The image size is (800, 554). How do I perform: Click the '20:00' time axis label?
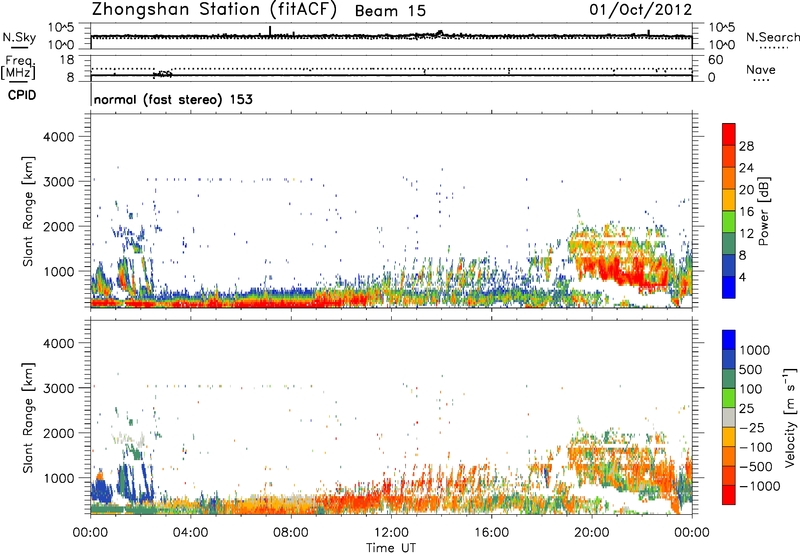(x=592, y=533)
